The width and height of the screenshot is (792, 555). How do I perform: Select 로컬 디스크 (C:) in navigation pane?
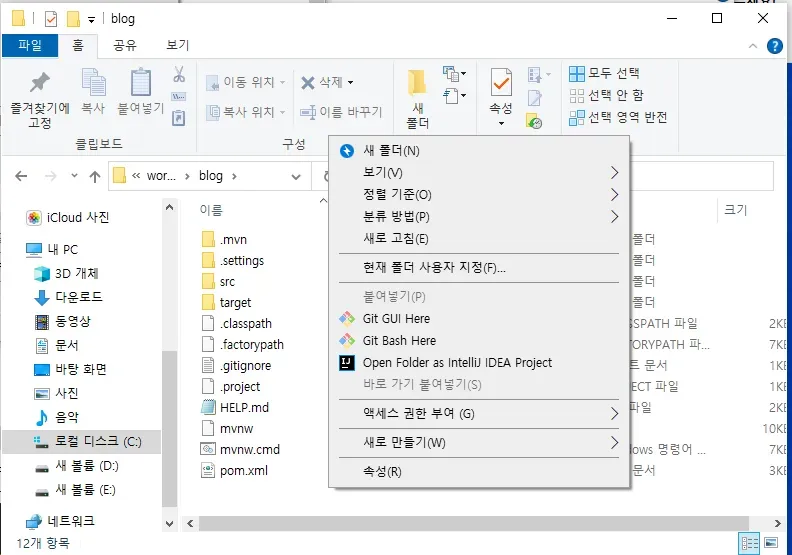click(97, 442)
